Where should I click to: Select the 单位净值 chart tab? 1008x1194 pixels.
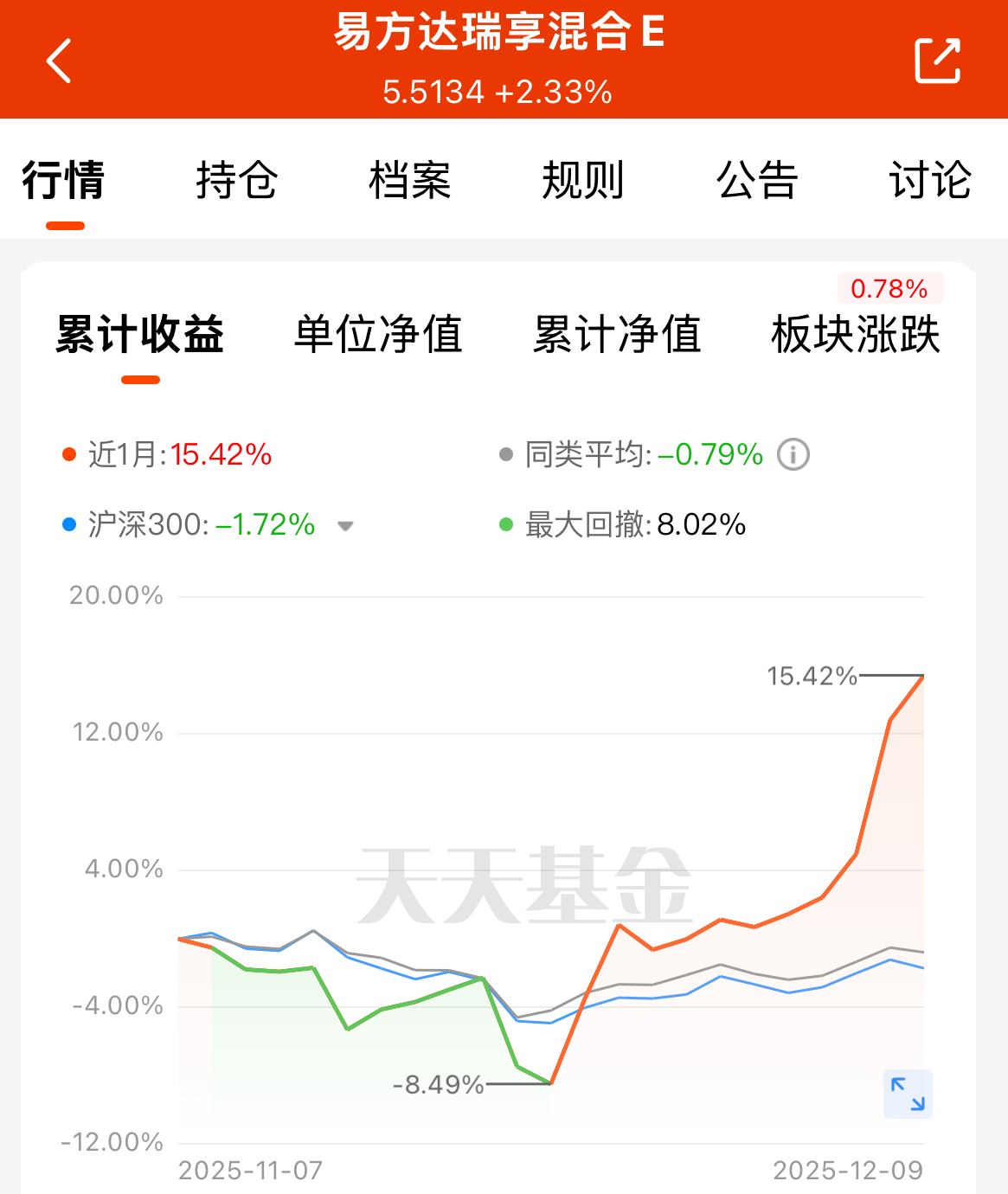point(378,334)
